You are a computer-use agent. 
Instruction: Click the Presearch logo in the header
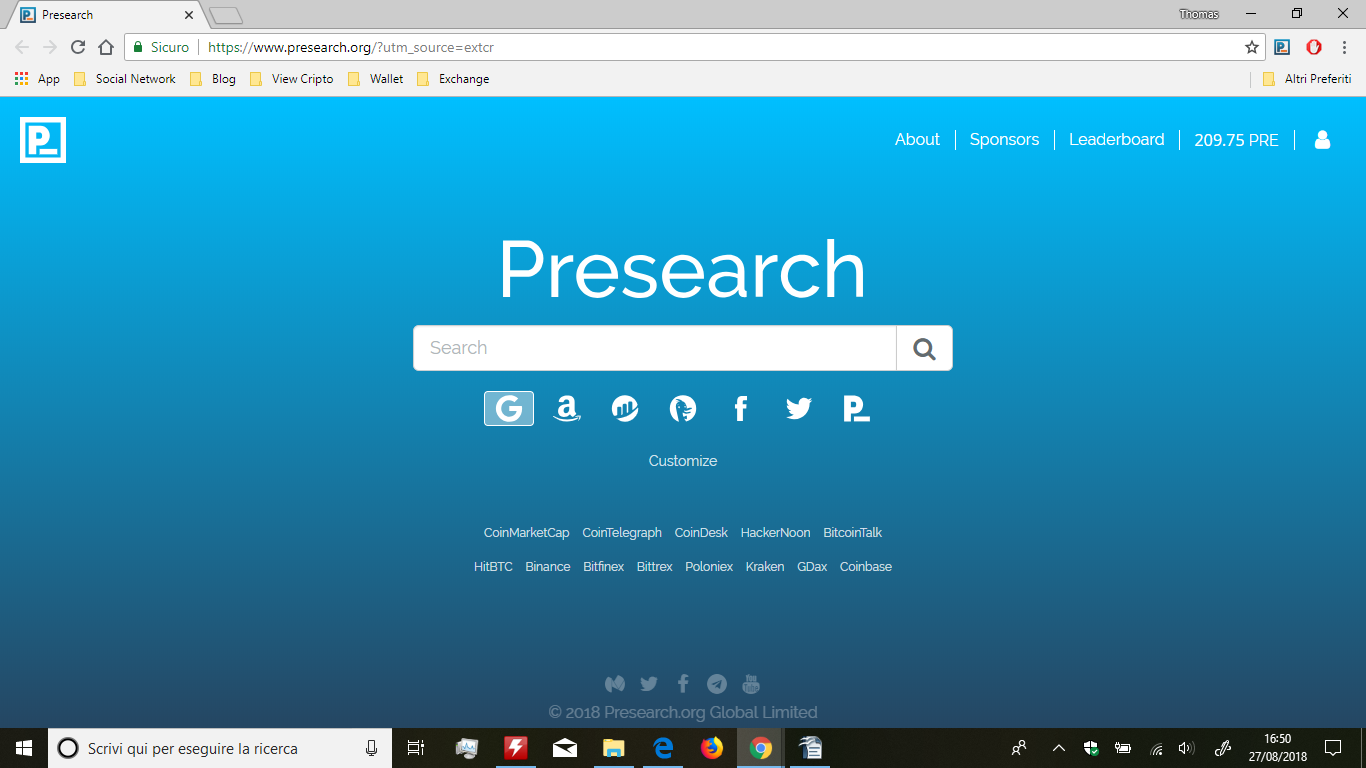coord(41,140)
